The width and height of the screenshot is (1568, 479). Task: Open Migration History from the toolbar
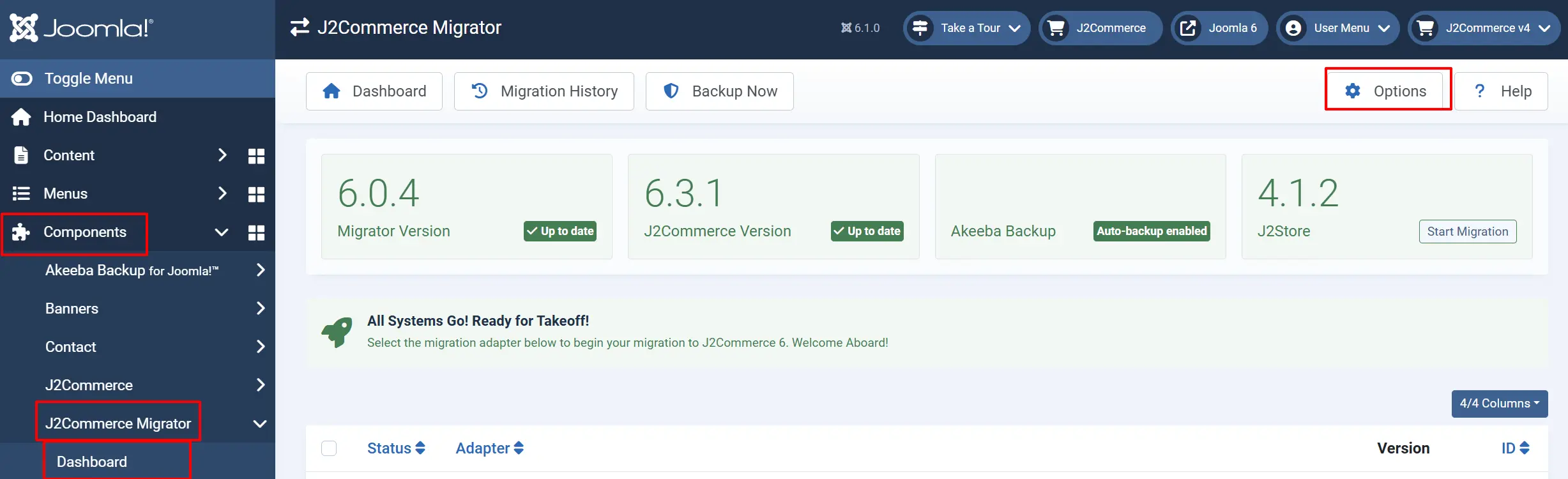pyautogui.click(x=544, y=91)
